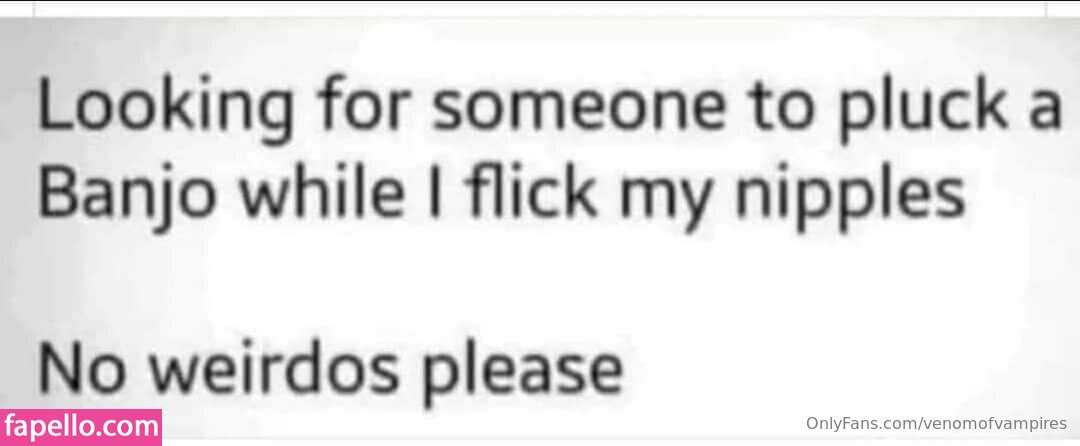Click the "venomofvampires" username portion of watermark

click(x=993, y=423)
